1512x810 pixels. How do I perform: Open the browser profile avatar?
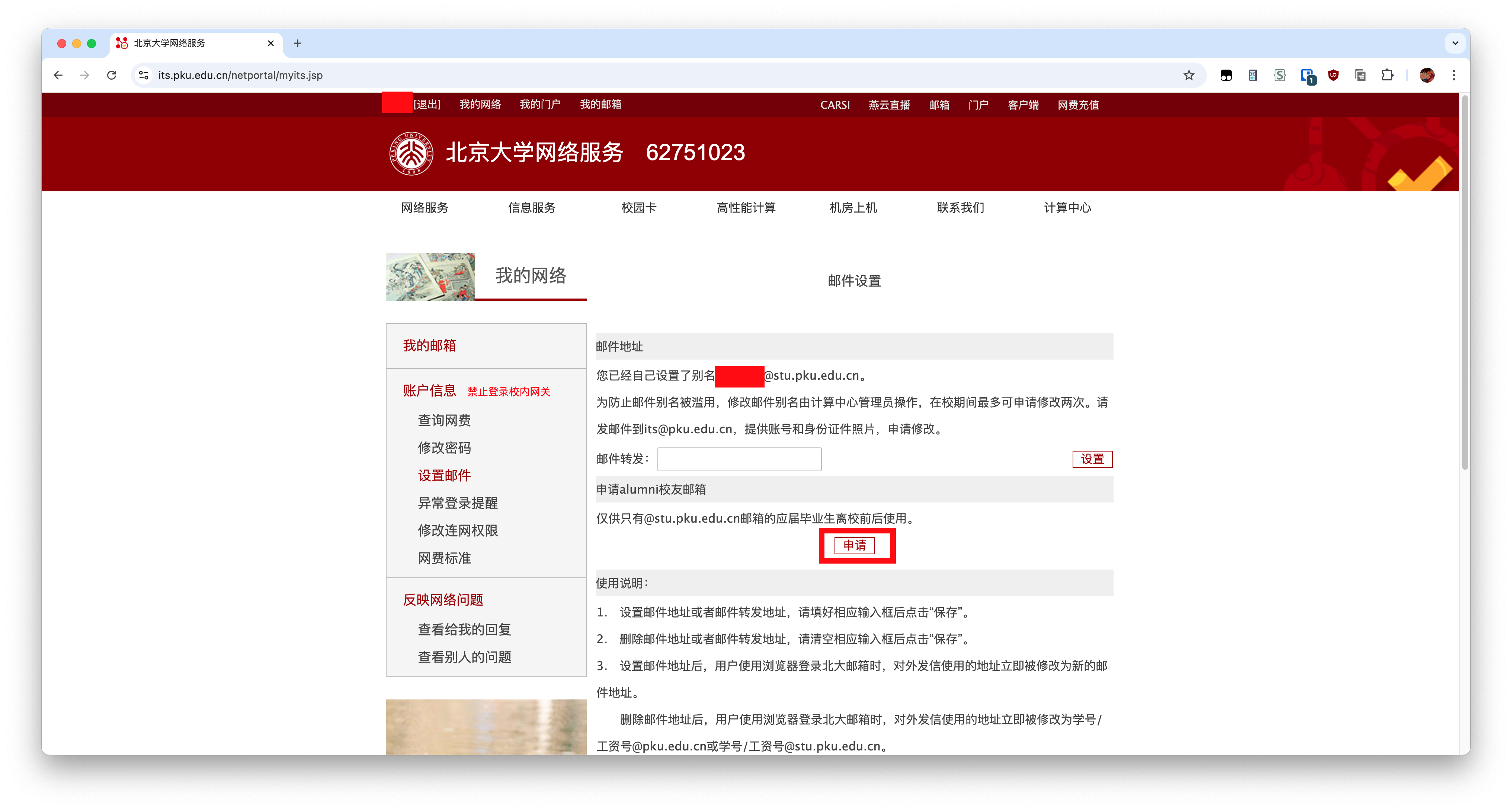(1428, 75)
